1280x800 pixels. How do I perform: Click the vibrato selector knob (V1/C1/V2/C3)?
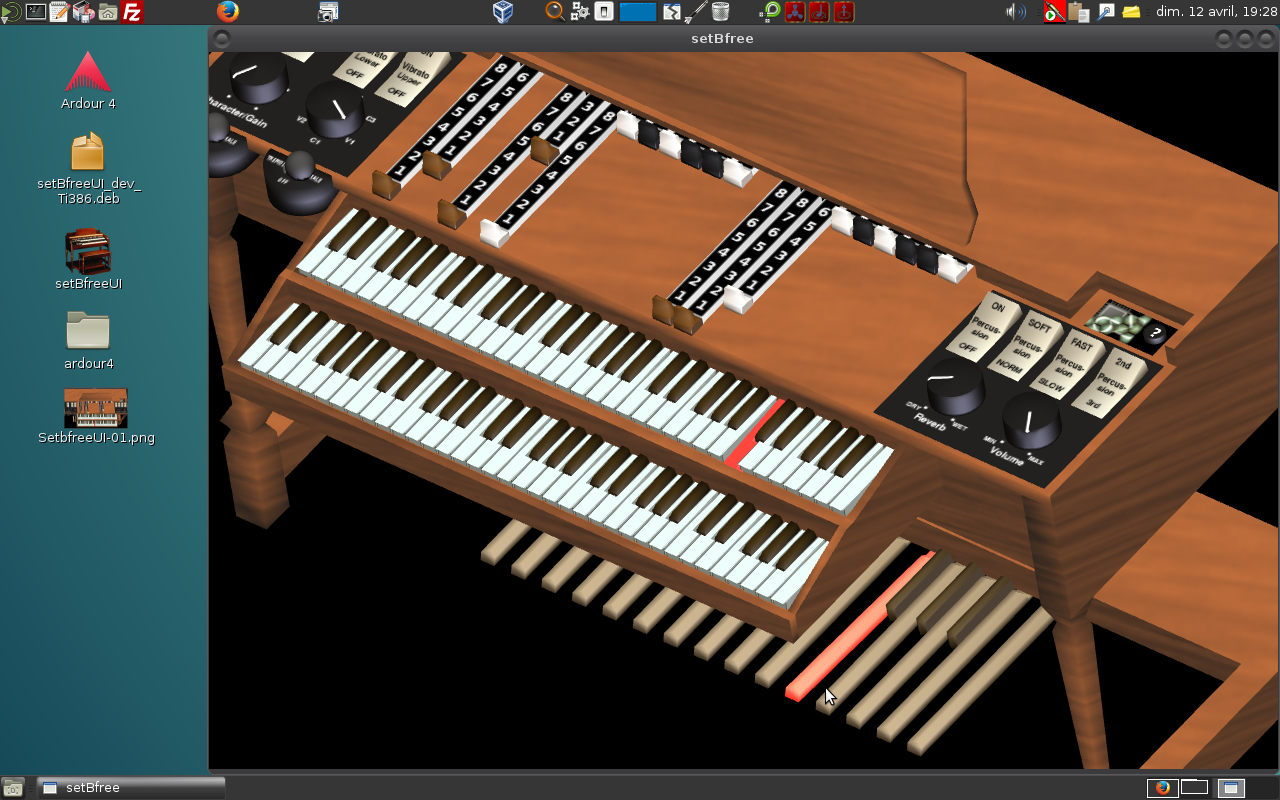pyautogui.click(x=336, y=109)
